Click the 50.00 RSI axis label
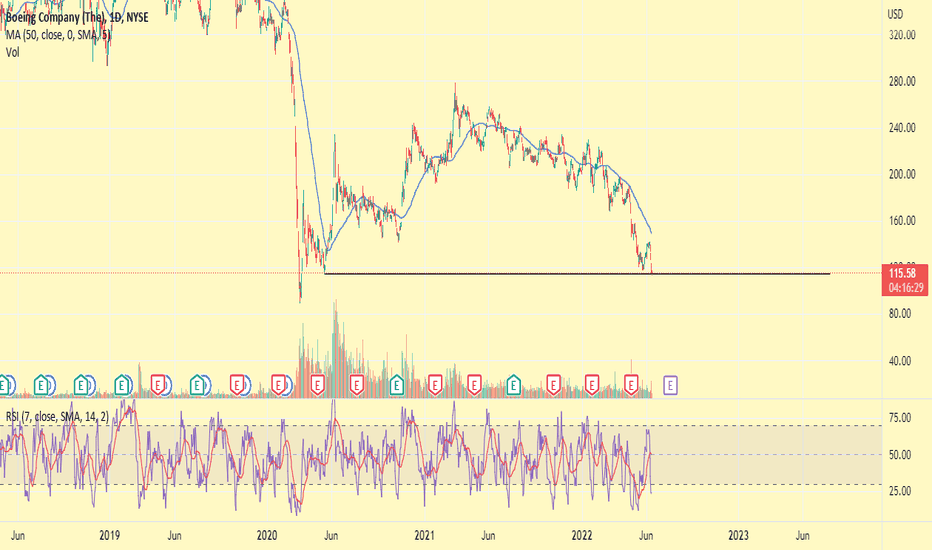Screen dimensions: 932x550 click(899, 455)
